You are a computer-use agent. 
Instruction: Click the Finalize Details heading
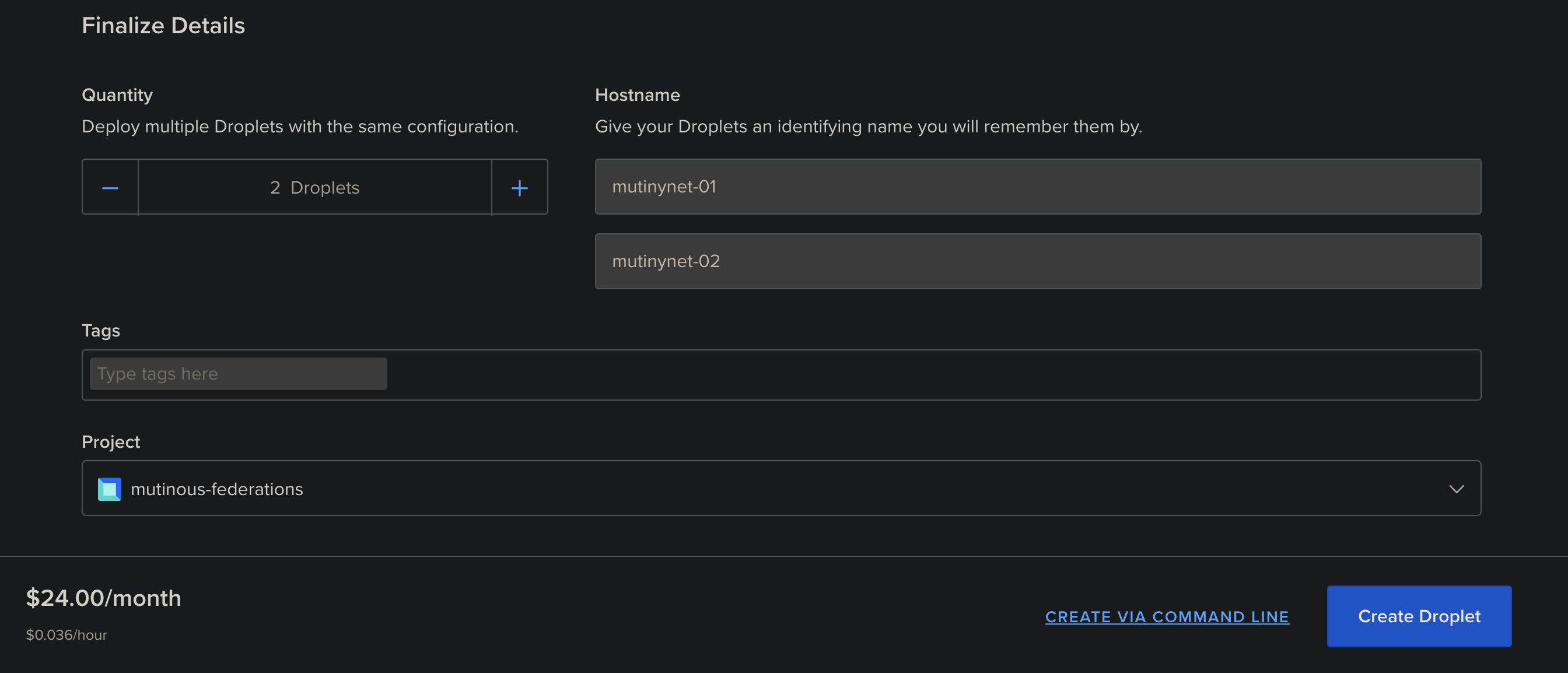coord(163,26)
